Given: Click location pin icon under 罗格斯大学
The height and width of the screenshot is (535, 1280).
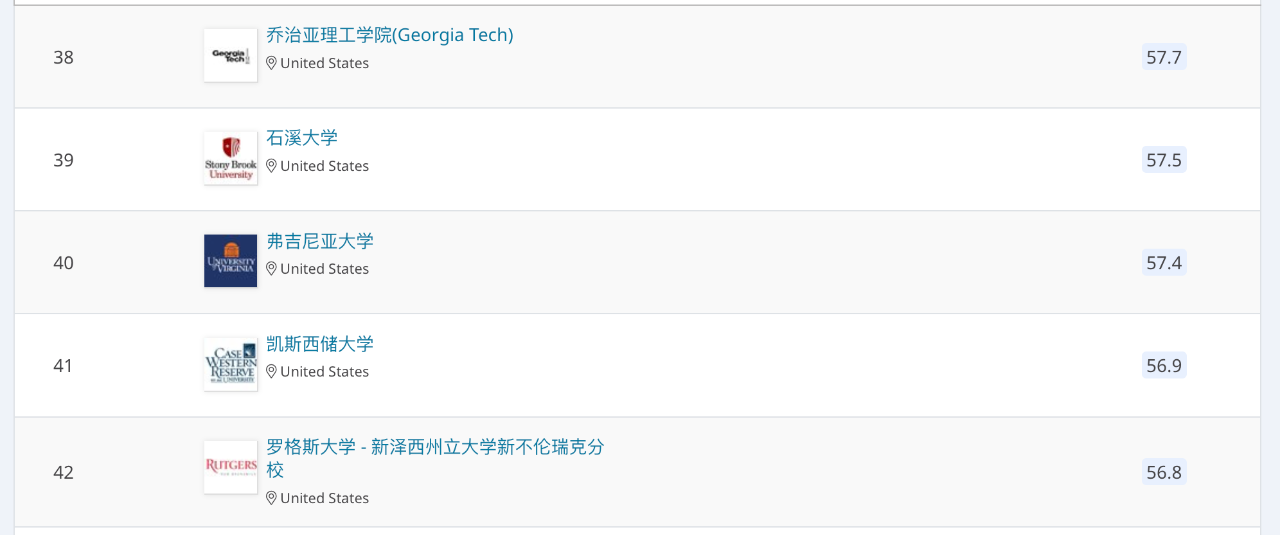Looking at the screenshot, I should click(271, 498).
